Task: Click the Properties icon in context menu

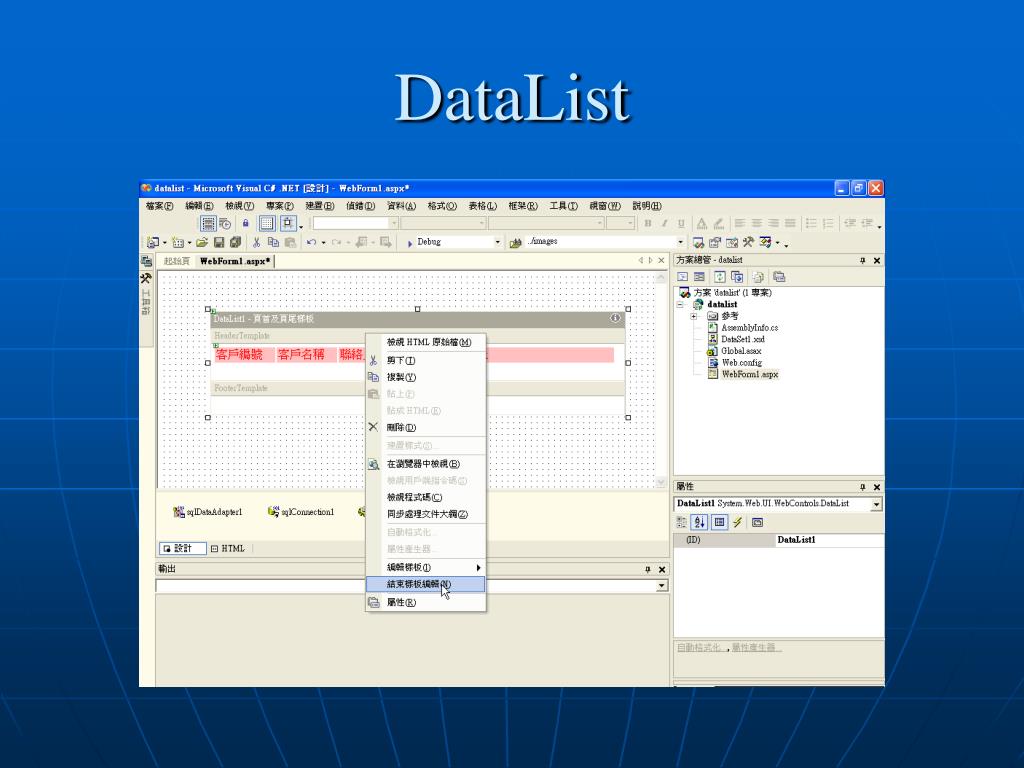Action: [374, 602]
